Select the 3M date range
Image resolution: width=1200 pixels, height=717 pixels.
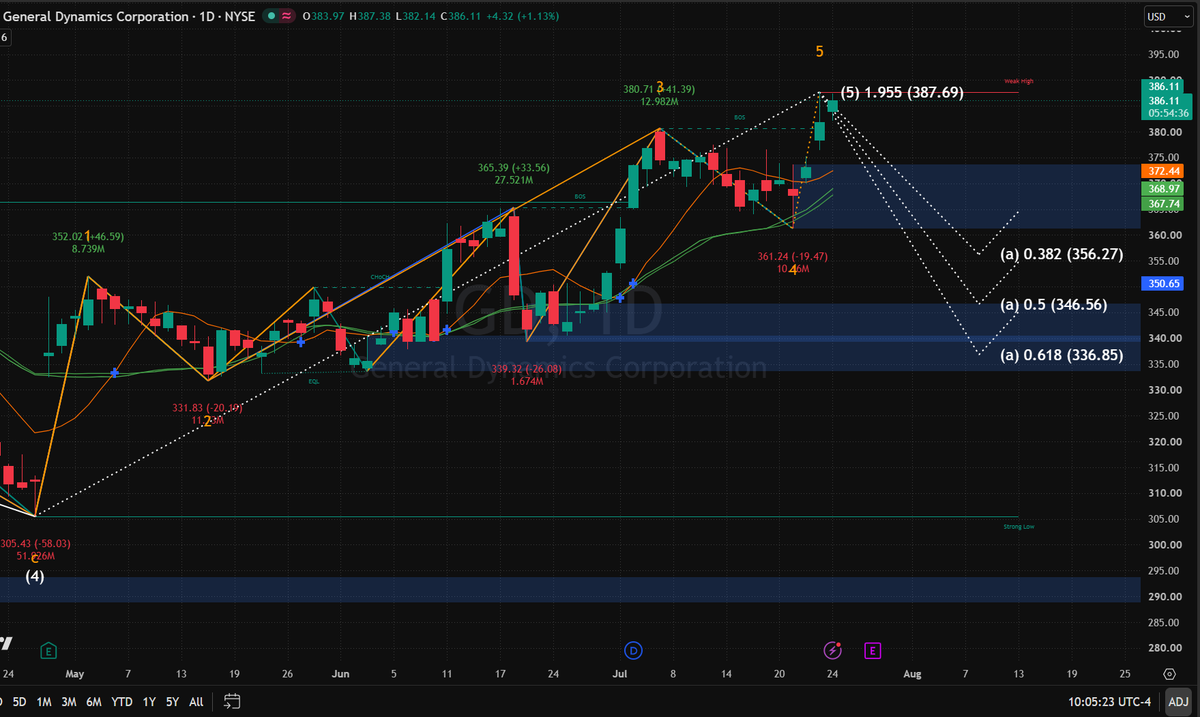[x=69, y=701]
